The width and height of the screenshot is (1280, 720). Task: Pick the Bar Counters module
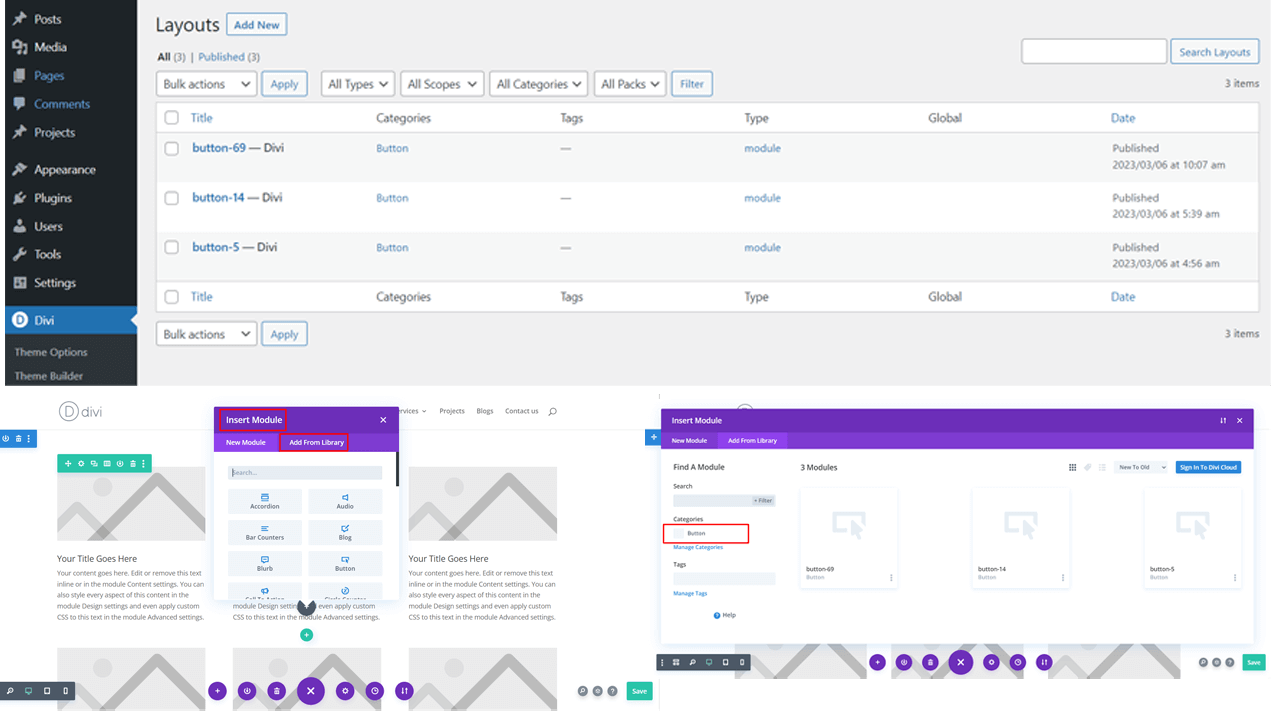tap(264, 528)
